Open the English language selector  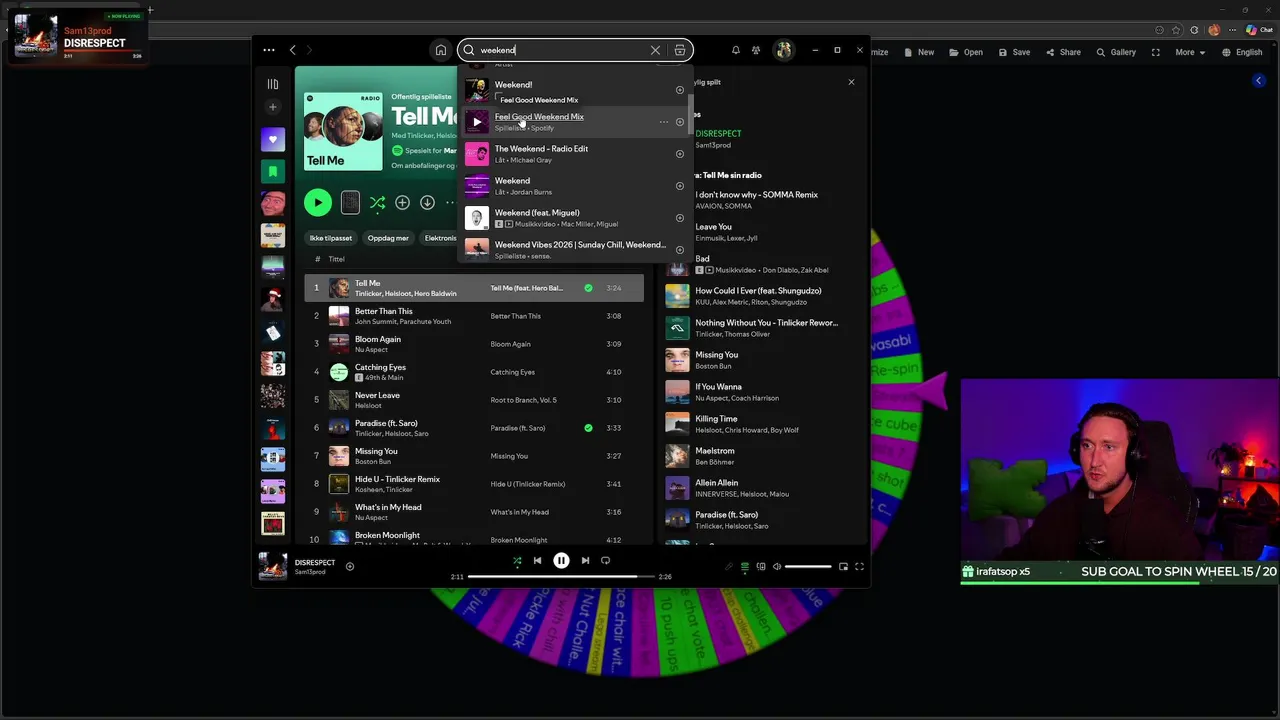click(x=1241, y=52)
